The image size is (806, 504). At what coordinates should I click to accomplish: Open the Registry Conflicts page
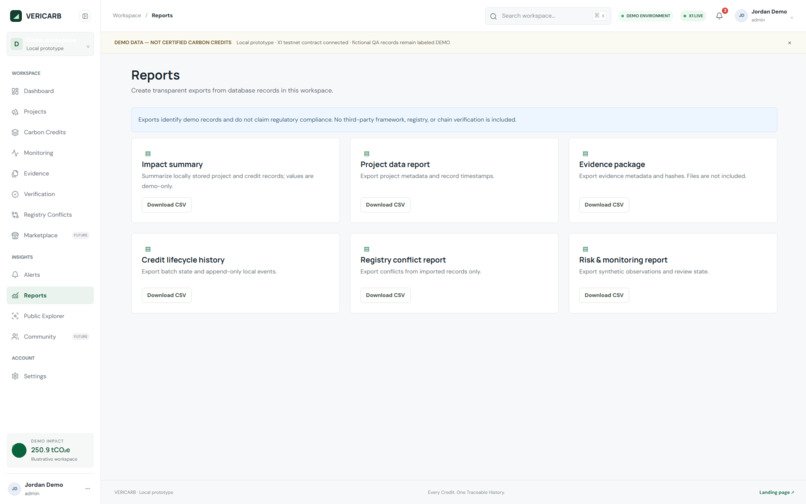click(x=50, y=214)
